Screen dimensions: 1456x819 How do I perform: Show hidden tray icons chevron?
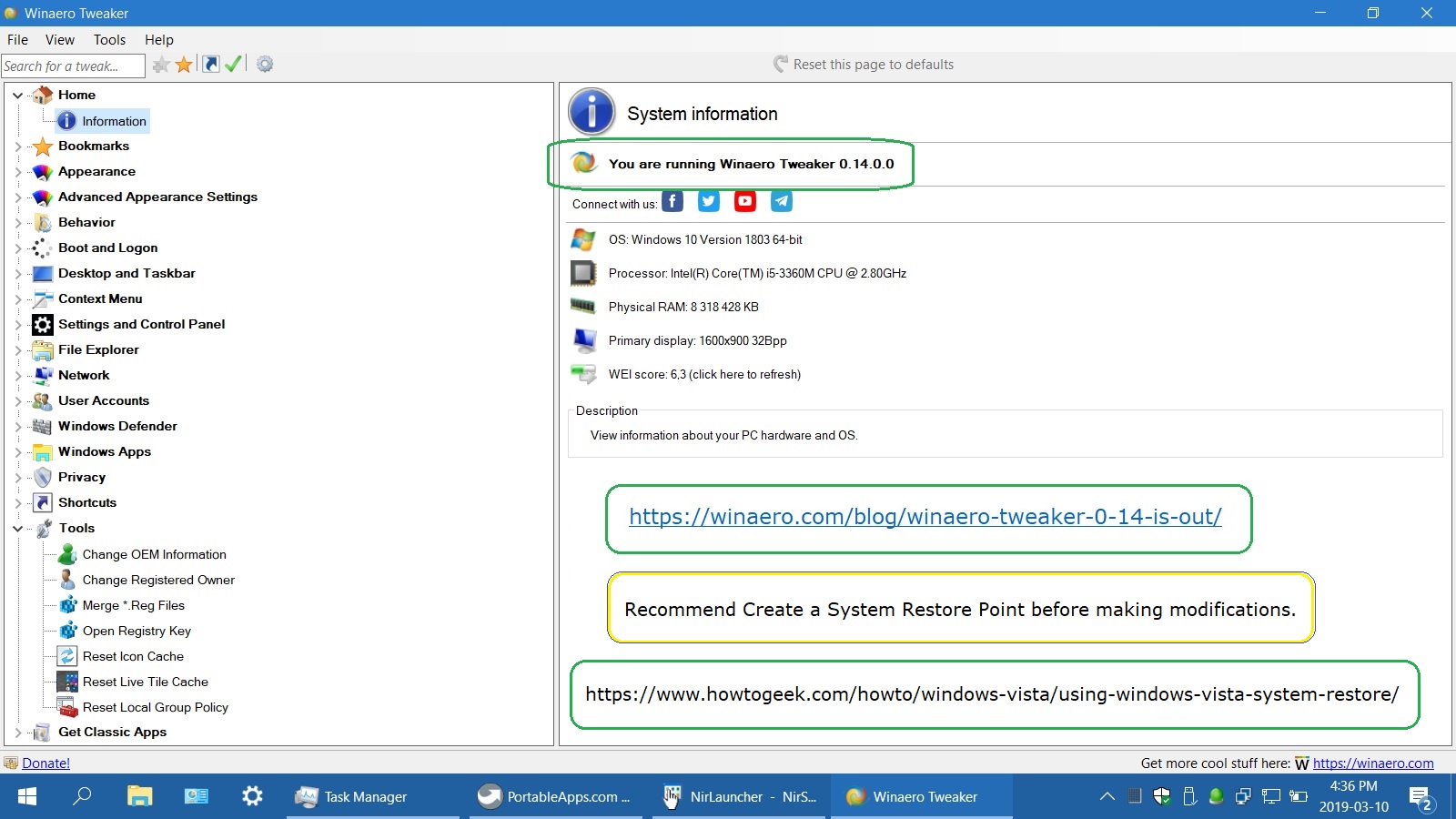(x=1107, y=796)
